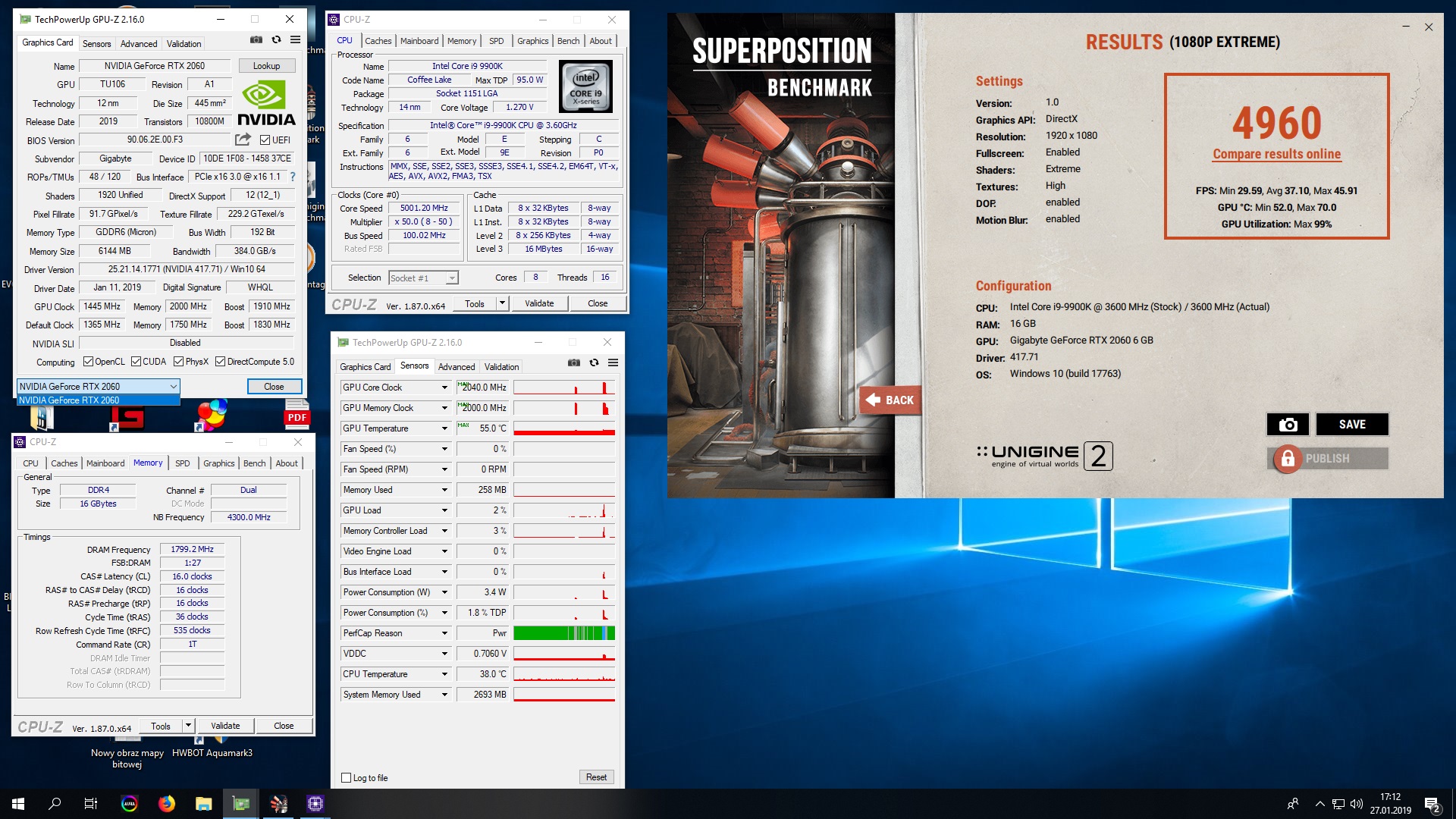This screenshot has height=819, width=1456.
Task: Open Tools dropdown arrow in CPU-Z CPU window
Action: (502, 303)
